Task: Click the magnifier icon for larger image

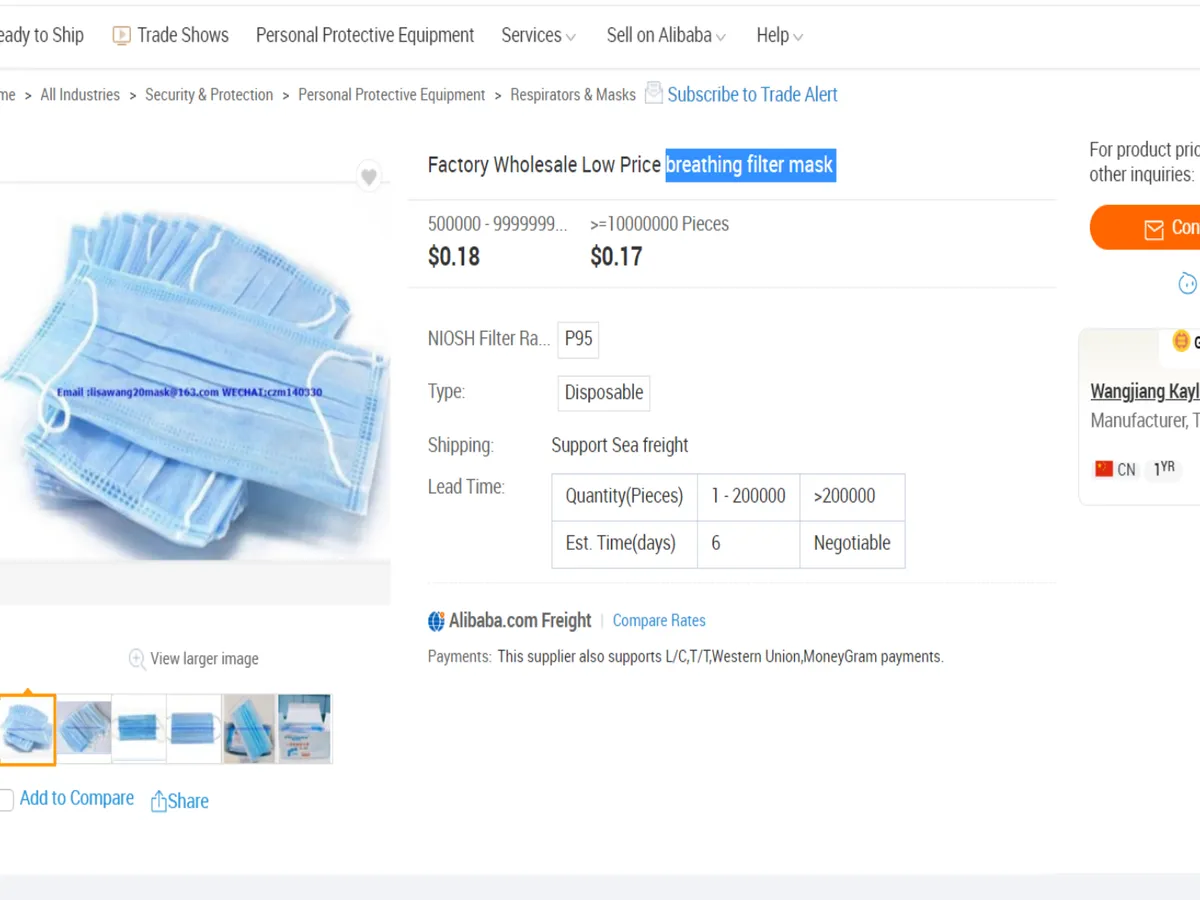Action: [137, 658]
